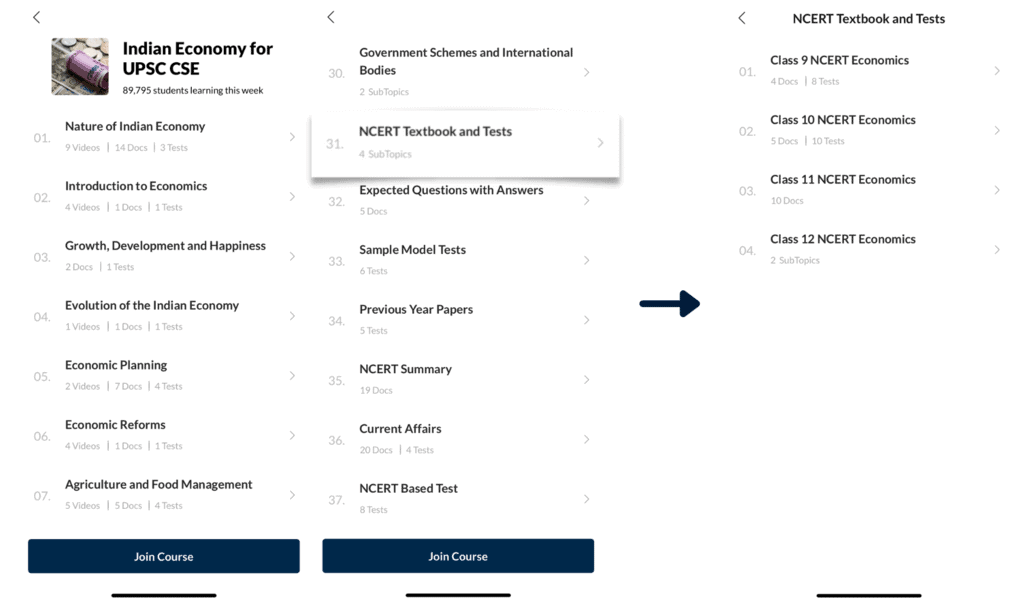Expand Introduction to Economics chevron

[x=292, y=197]
